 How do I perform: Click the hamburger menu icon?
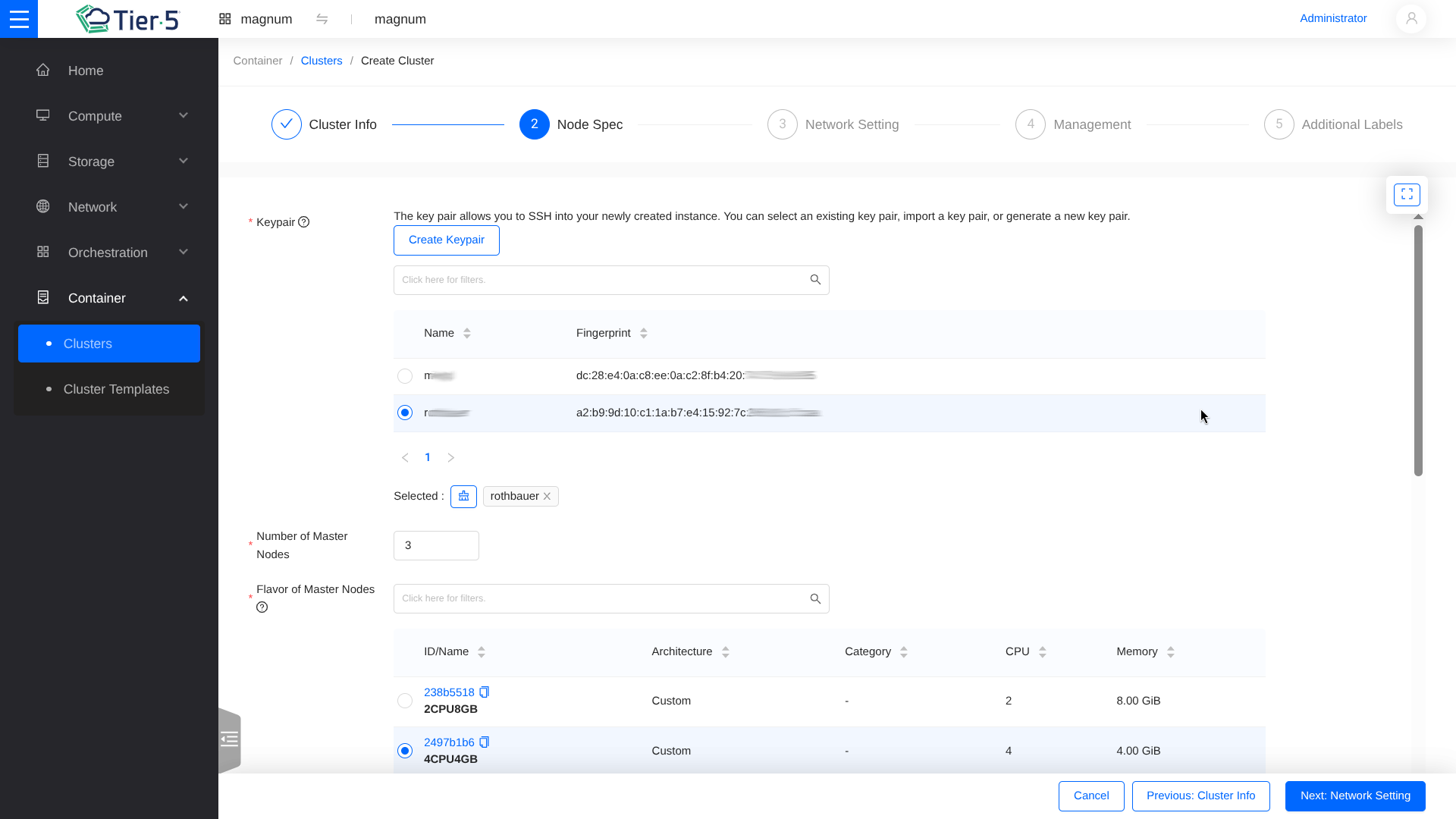point(19,19)
